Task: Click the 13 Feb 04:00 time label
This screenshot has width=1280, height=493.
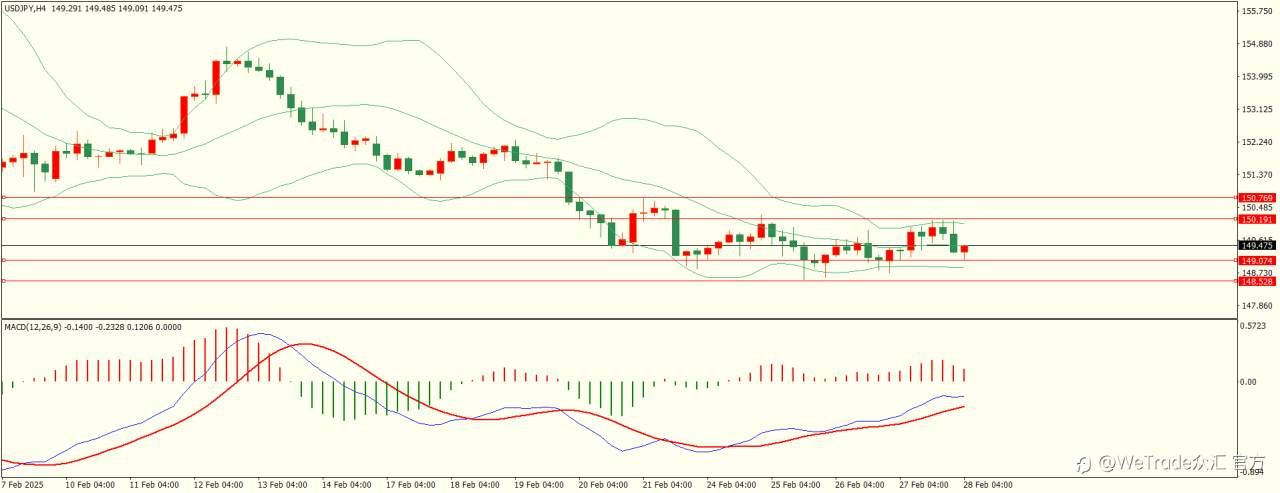Action: coord(281,485)
